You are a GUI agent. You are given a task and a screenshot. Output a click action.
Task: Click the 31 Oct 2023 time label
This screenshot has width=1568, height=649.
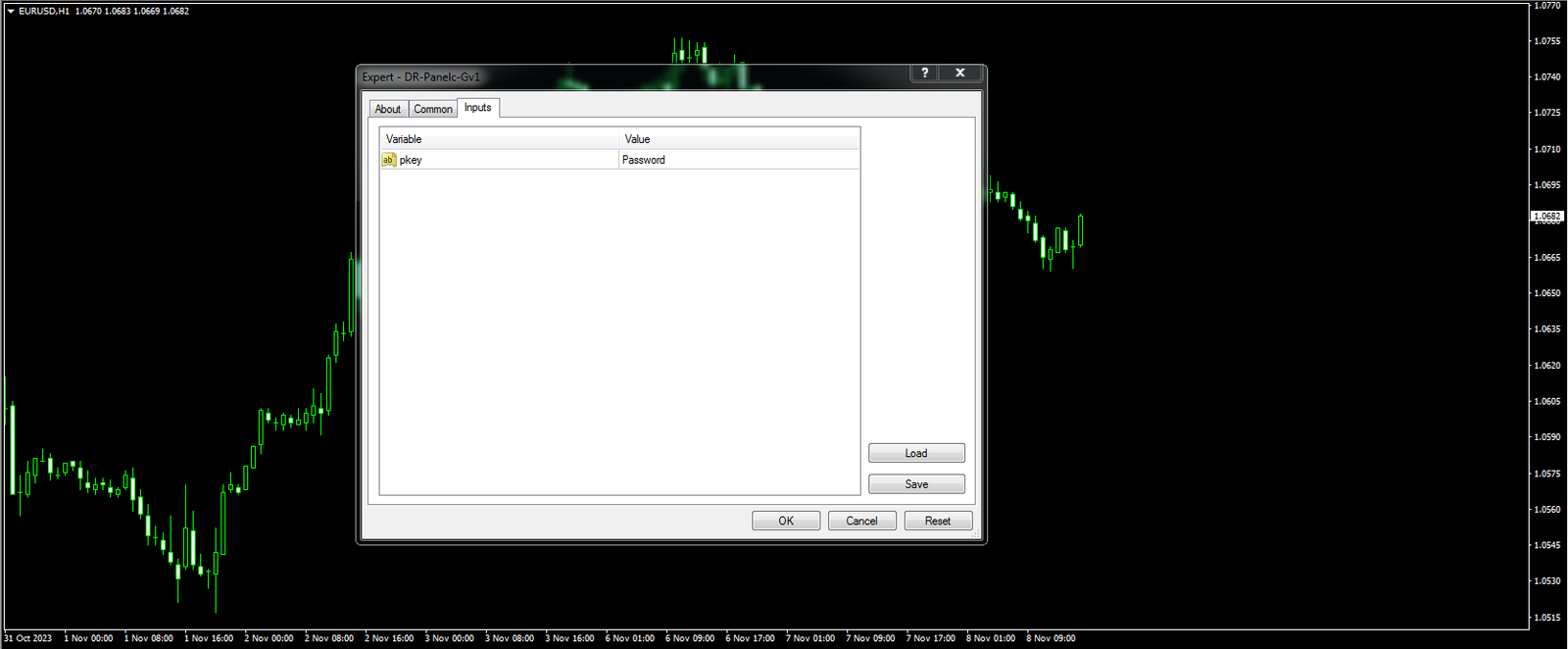28,638
